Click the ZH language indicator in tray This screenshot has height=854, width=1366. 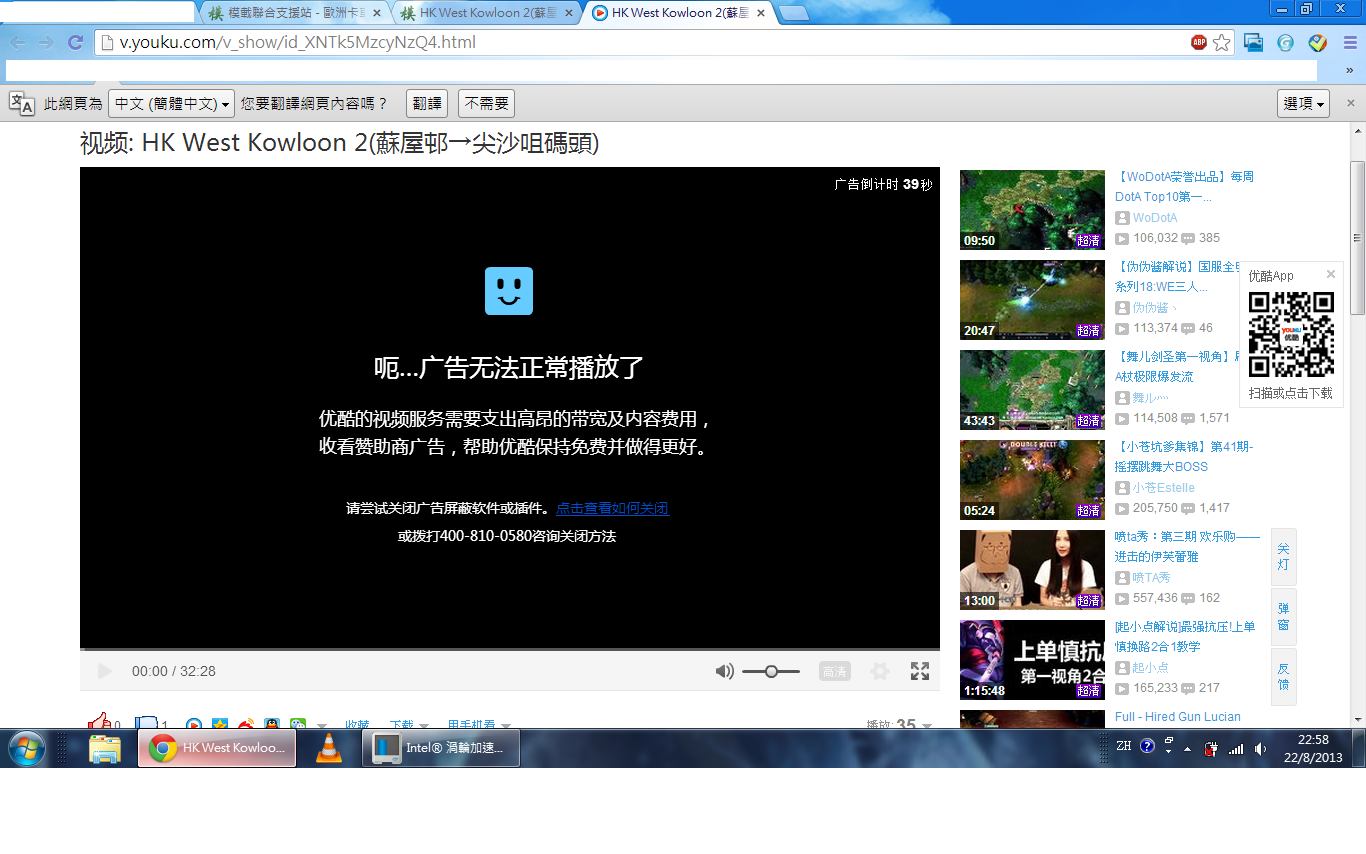(x=1123, y=746)
